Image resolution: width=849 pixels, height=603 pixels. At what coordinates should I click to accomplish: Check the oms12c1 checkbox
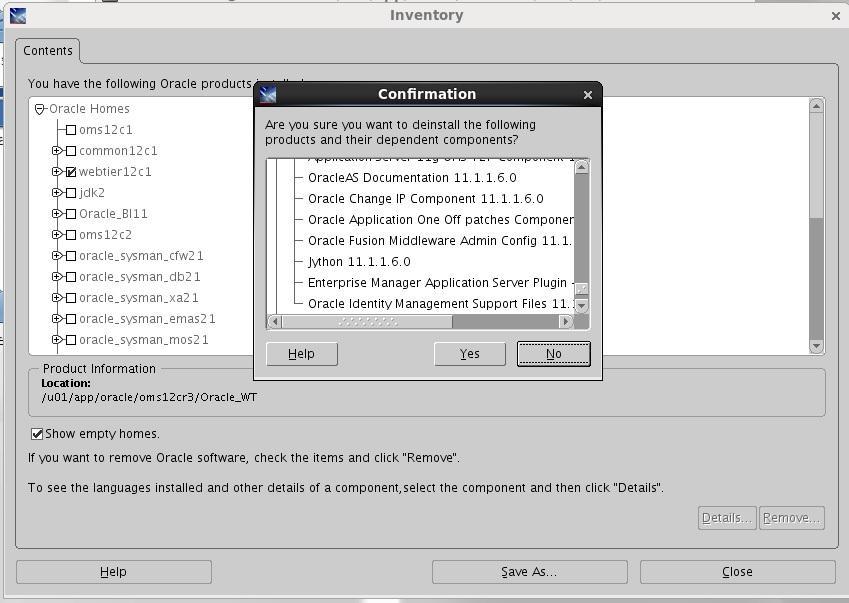[x=71, y=130]
